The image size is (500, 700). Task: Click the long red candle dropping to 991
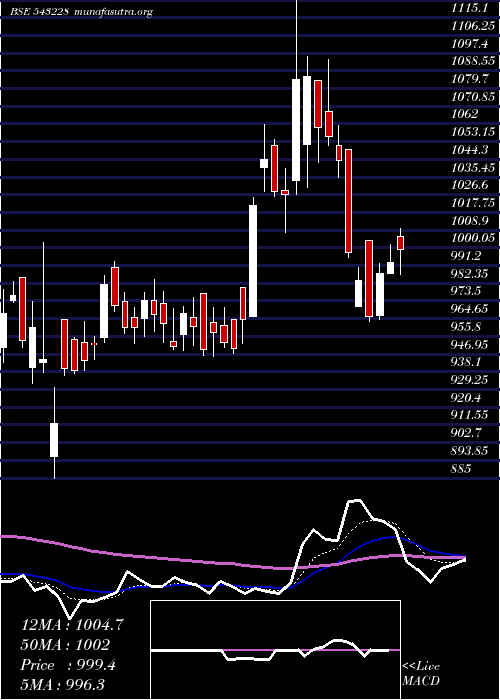[x=348, y=201]
